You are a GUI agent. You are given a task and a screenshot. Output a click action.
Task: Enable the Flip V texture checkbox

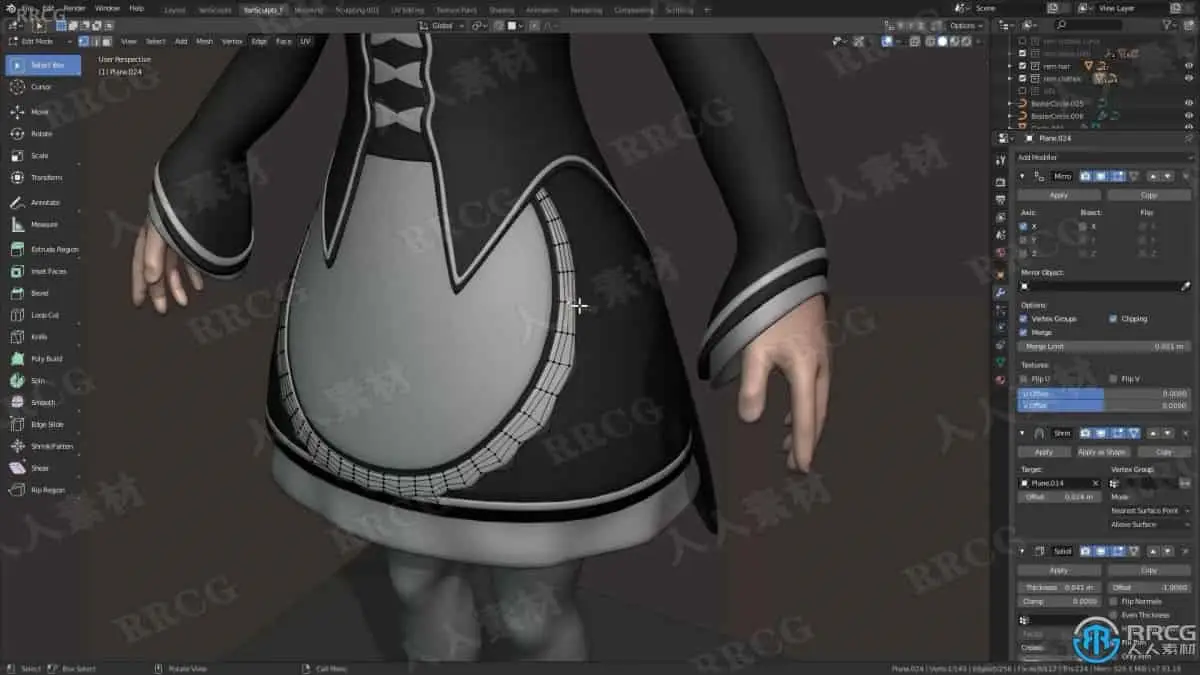tap(1113, 379)
